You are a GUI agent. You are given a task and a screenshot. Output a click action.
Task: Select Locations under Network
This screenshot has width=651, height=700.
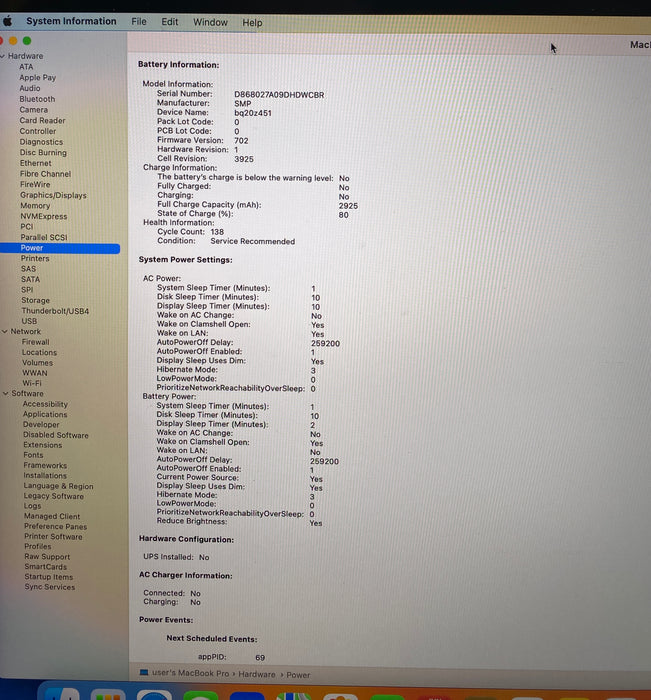[x=39, y=352]
